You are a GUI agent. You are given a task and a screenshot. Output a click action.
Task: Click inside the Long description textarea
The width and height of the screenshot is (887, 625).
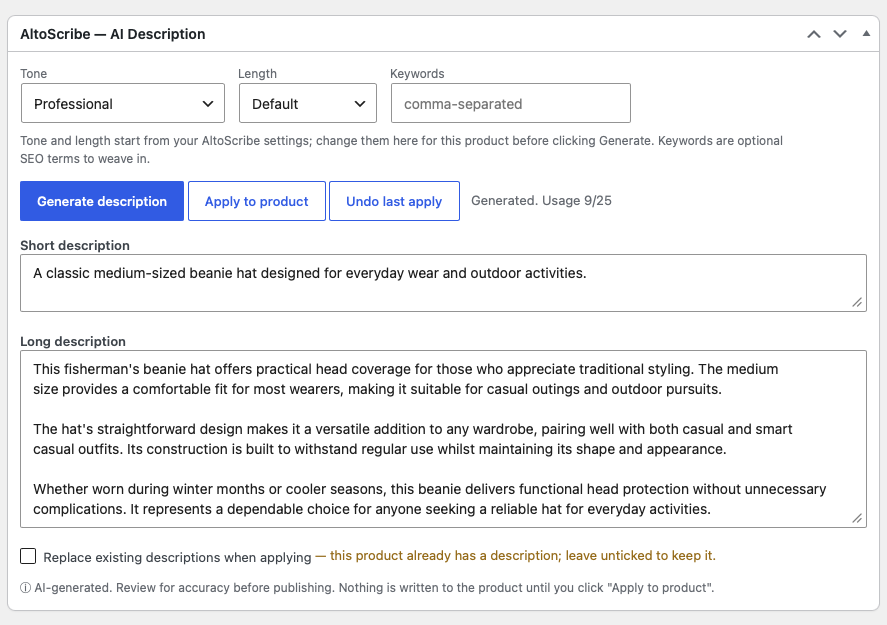point(444,439)
